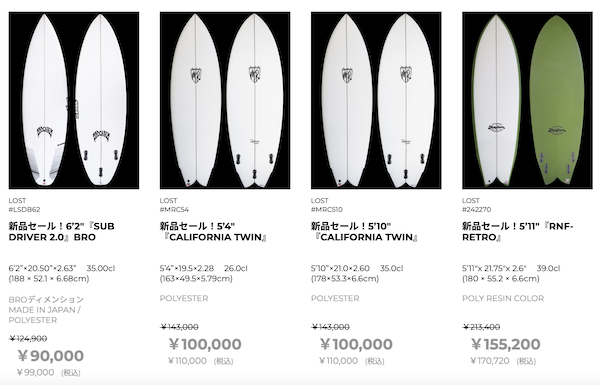
Task: Click the 5'11" RNF-RETRO product title
Action: coord(518,232)
